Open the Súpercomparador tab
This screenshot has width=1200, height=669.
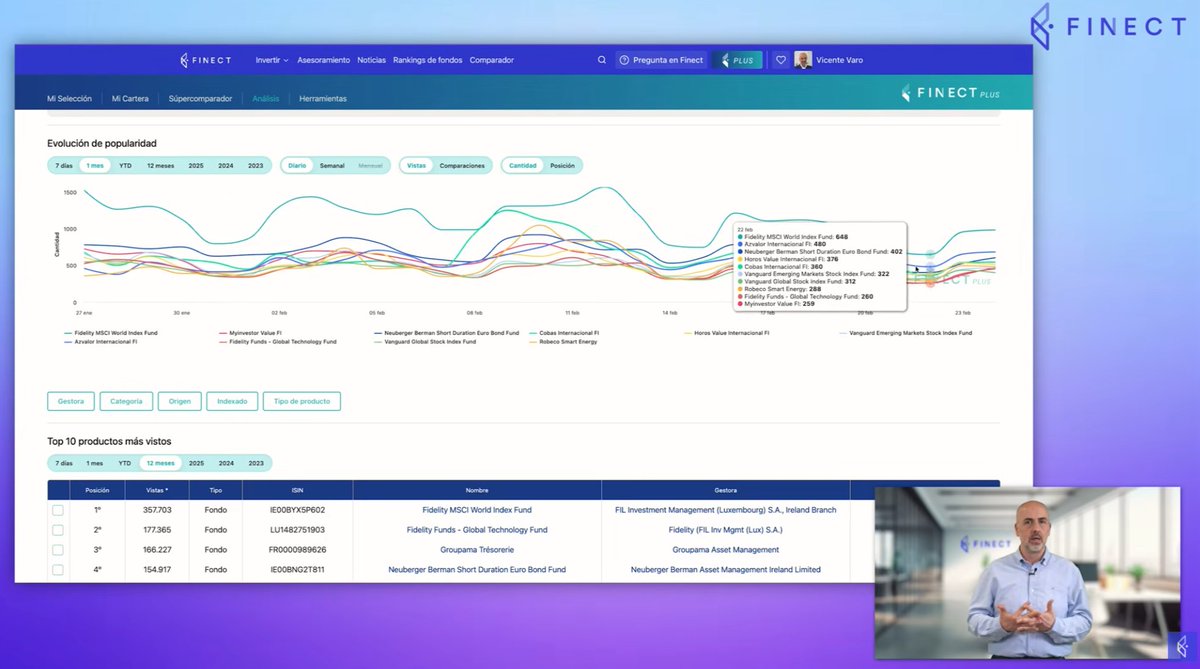tap(200, 99)
